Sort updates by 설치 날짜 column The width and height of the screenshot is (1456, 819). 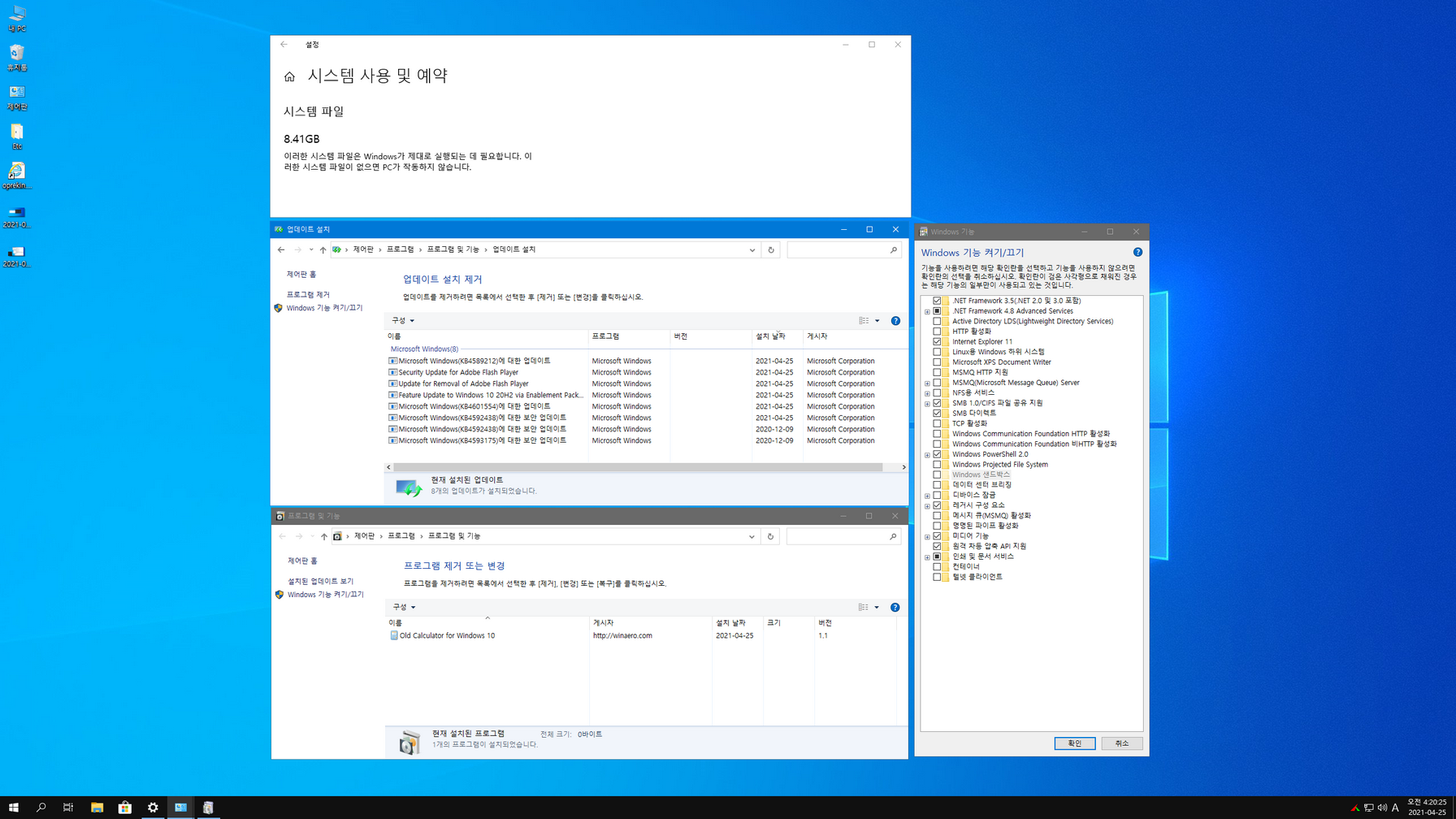coord(777,336)
